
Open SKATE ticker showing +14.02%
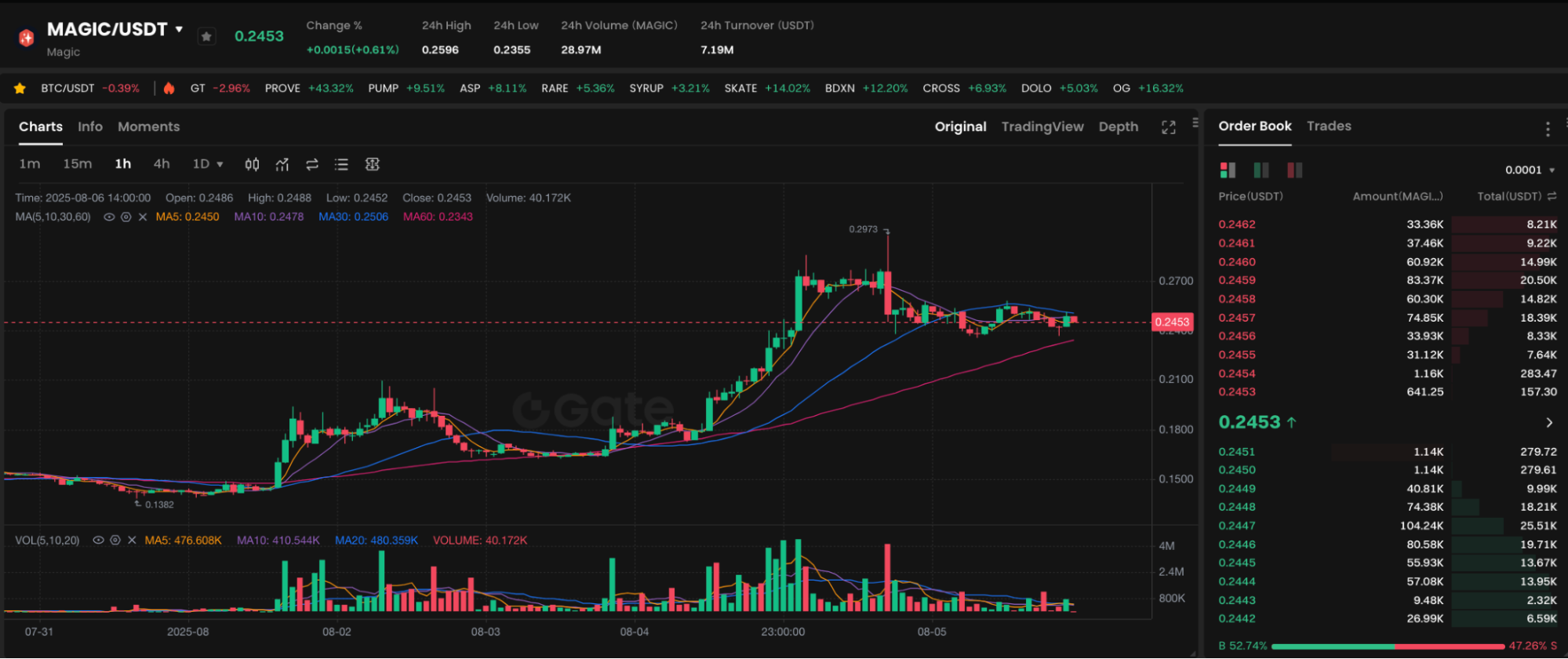pos(767,88)
